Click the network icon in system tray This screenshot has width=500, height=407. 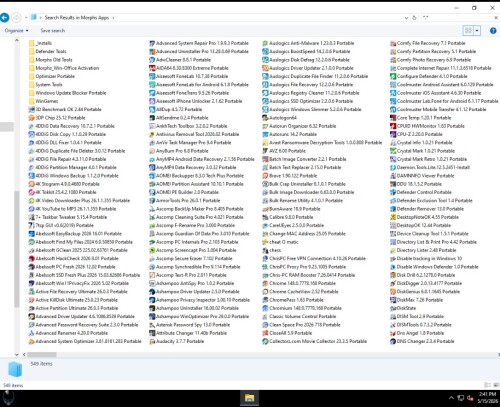460,398
